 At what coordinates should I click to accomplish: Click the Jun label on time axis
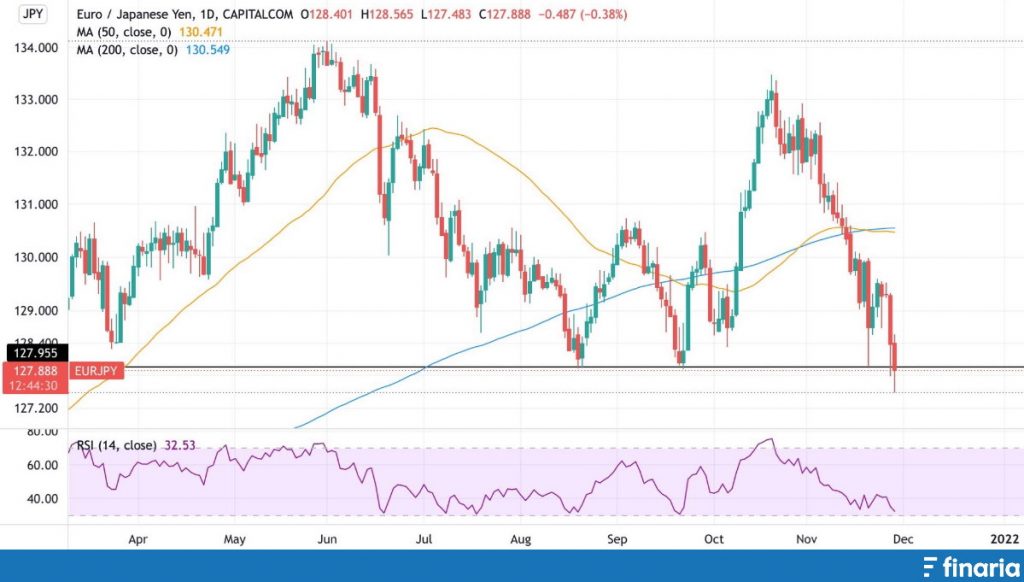pyautogui.click(x=327, y=539)
